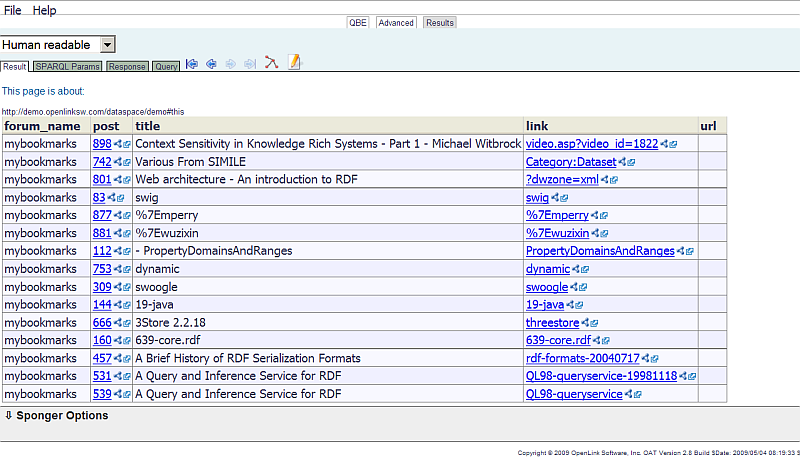
Task: Select the Result sub-tab
Action: [14, 67]
